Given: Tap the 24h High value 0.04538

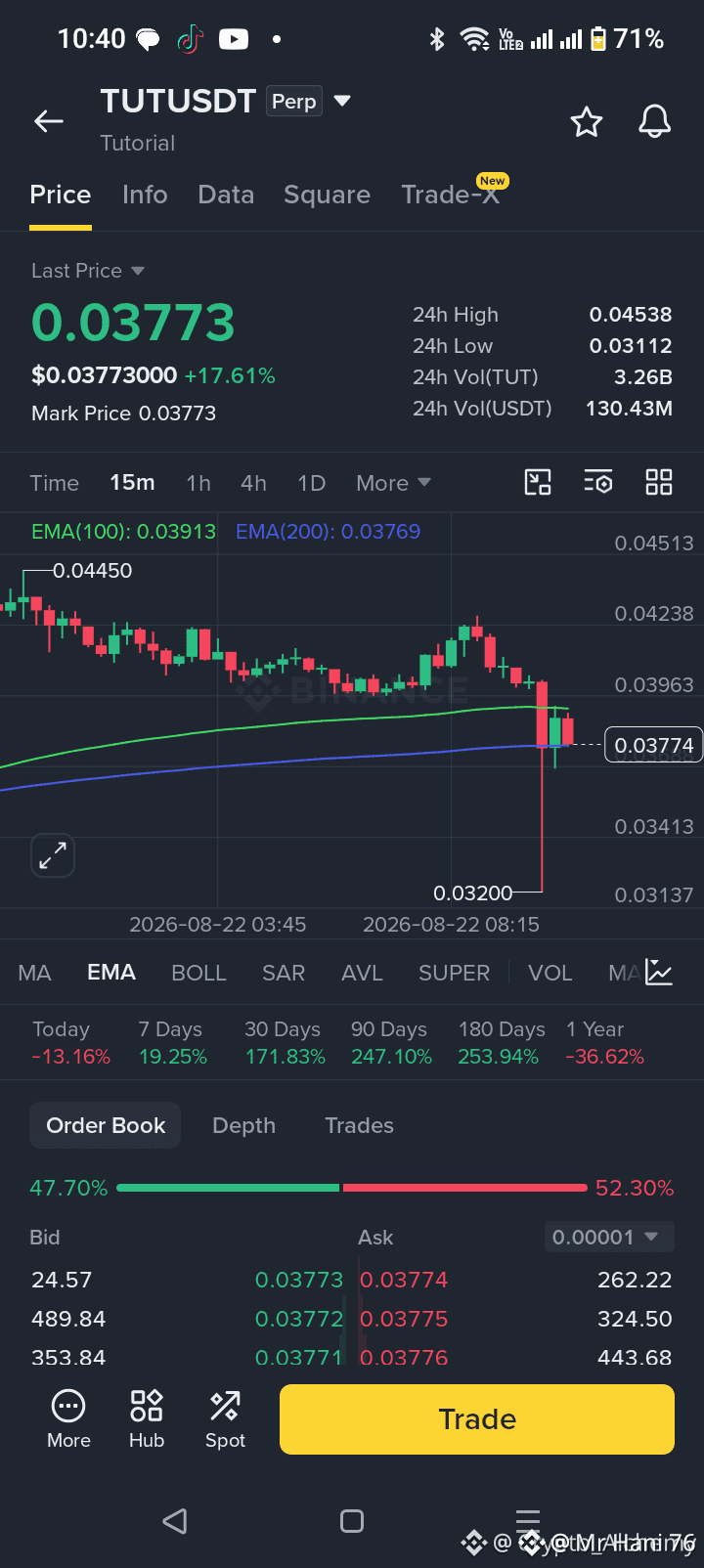Looking at the screenshot, I should (x=631, y=315).
